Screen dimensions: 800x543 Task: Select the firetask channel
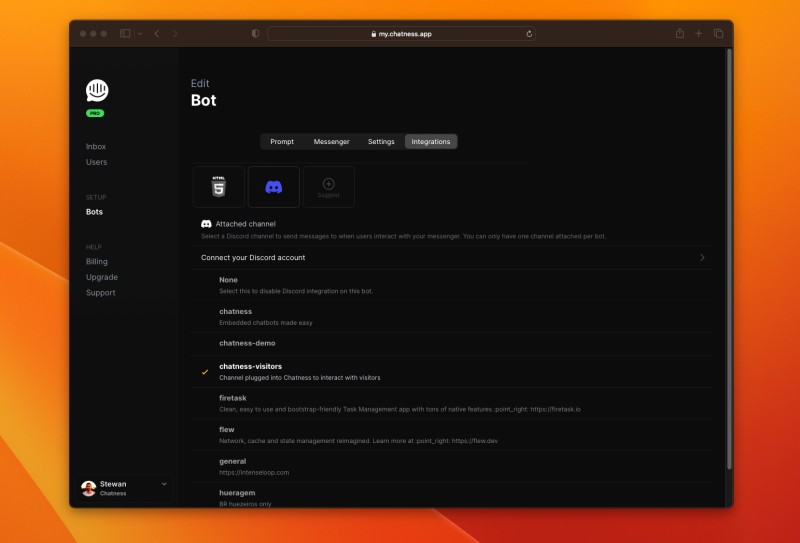[452, 404]
